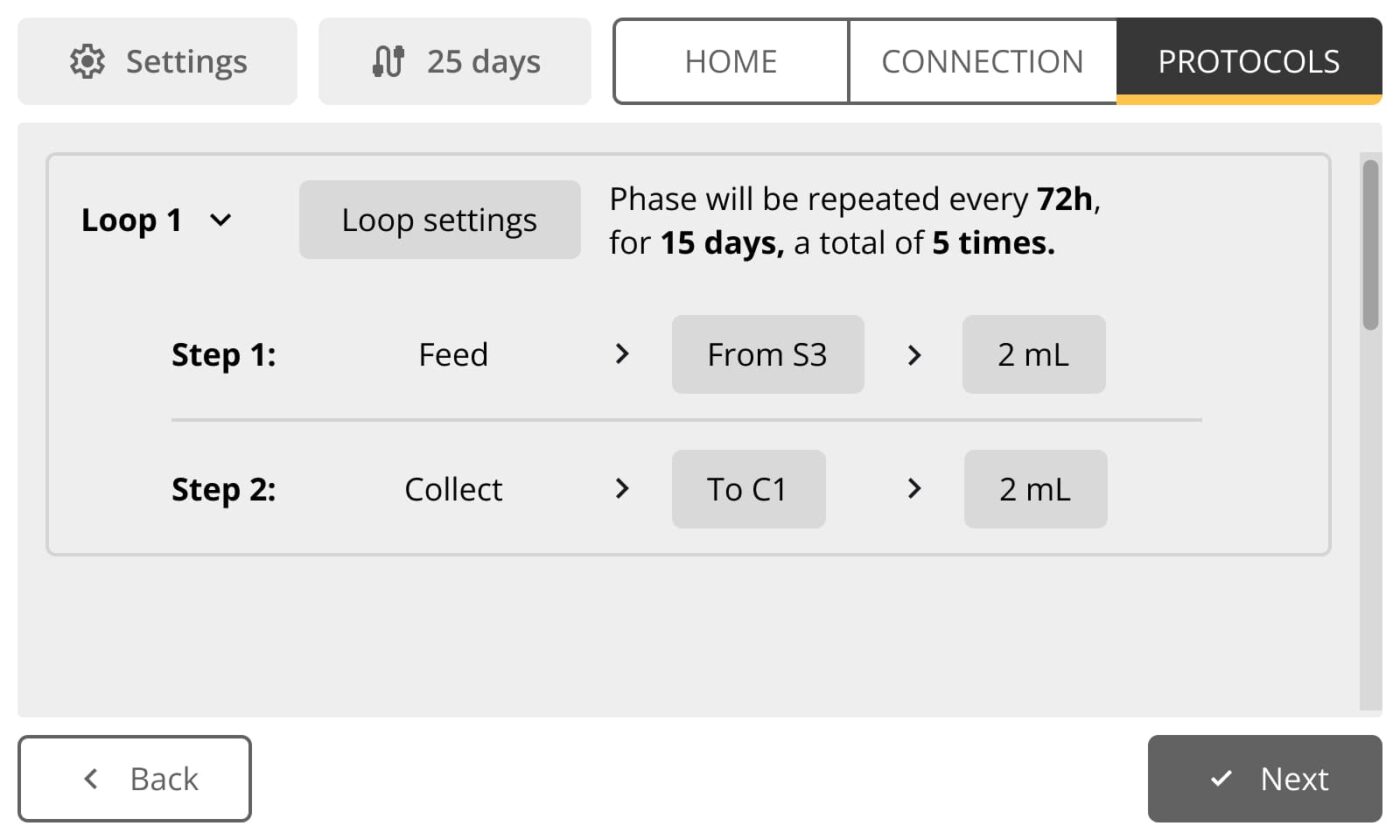Image resolution: width=1400 pixels, height=840 pixels.
Task: Change the Step 1 feed volume of 2 mL
Action: click(1033, 355)
